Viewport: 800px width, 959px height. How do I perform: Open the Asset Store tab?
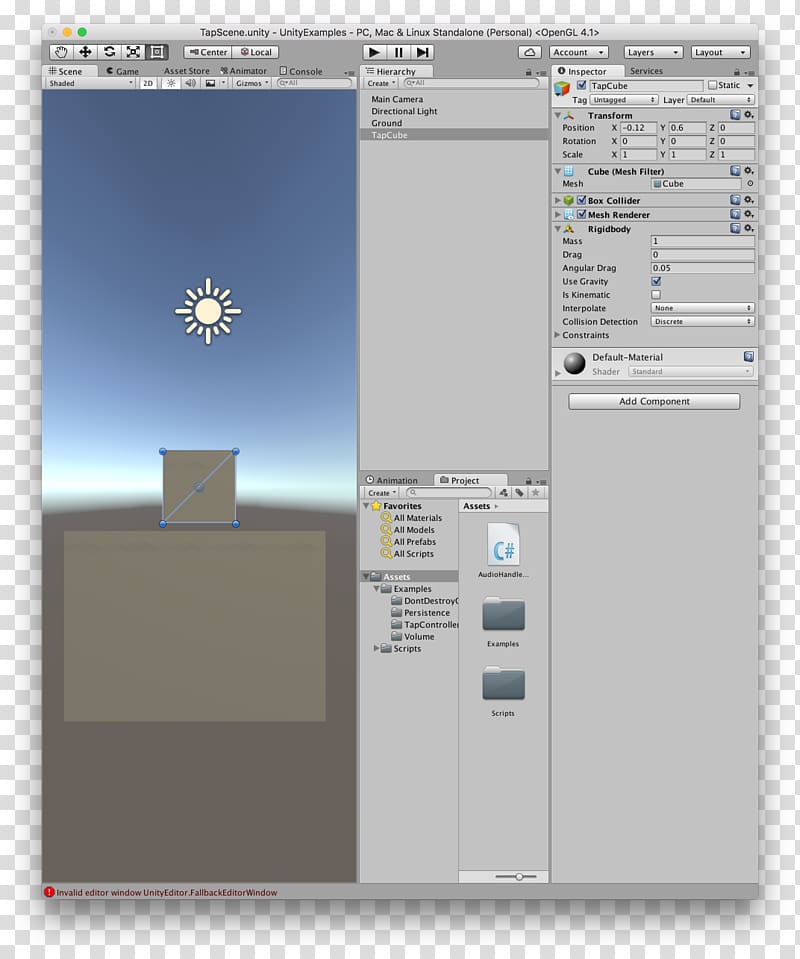click(187, 71)
